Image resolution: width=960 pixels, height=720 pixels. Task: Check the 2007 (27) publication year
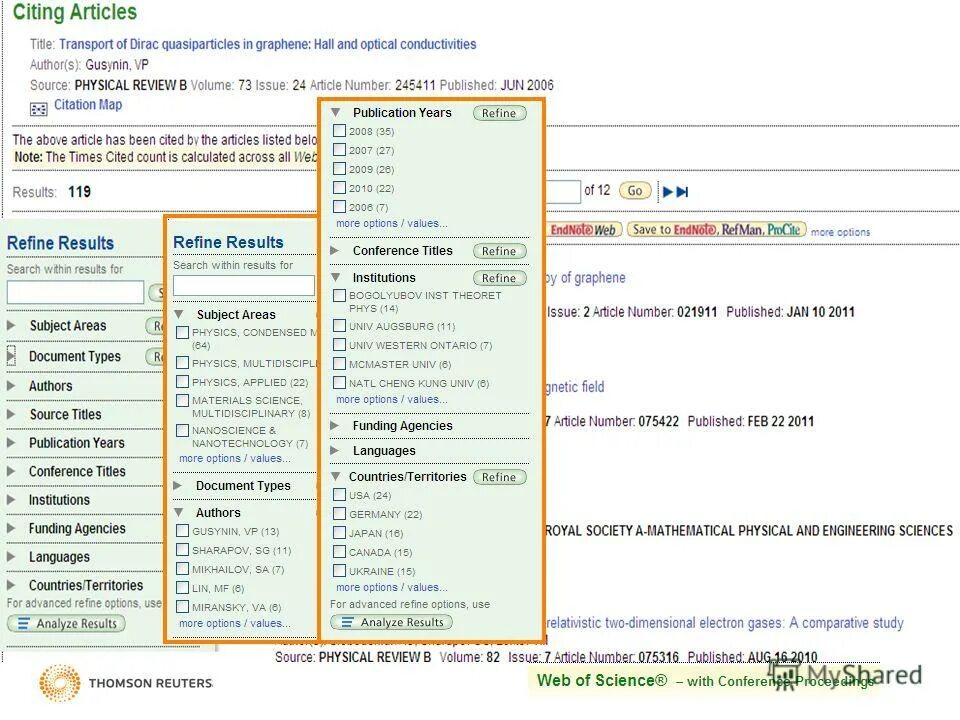[x=340, y=150]
